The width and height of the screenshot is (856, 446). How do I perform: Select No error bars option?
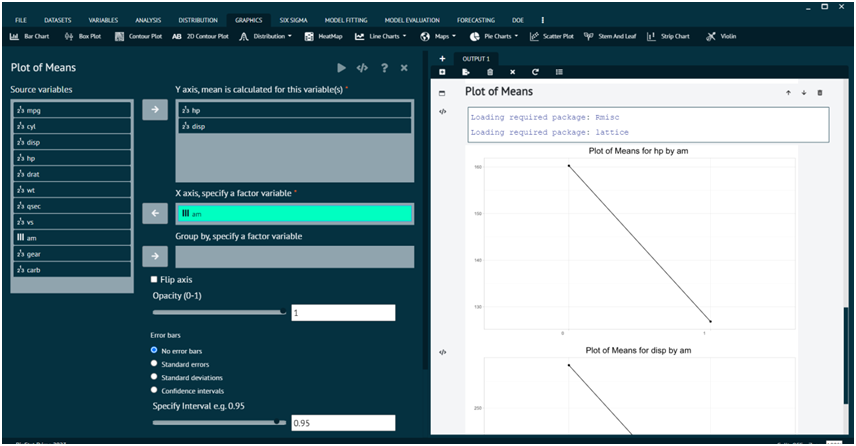(154, 350)
